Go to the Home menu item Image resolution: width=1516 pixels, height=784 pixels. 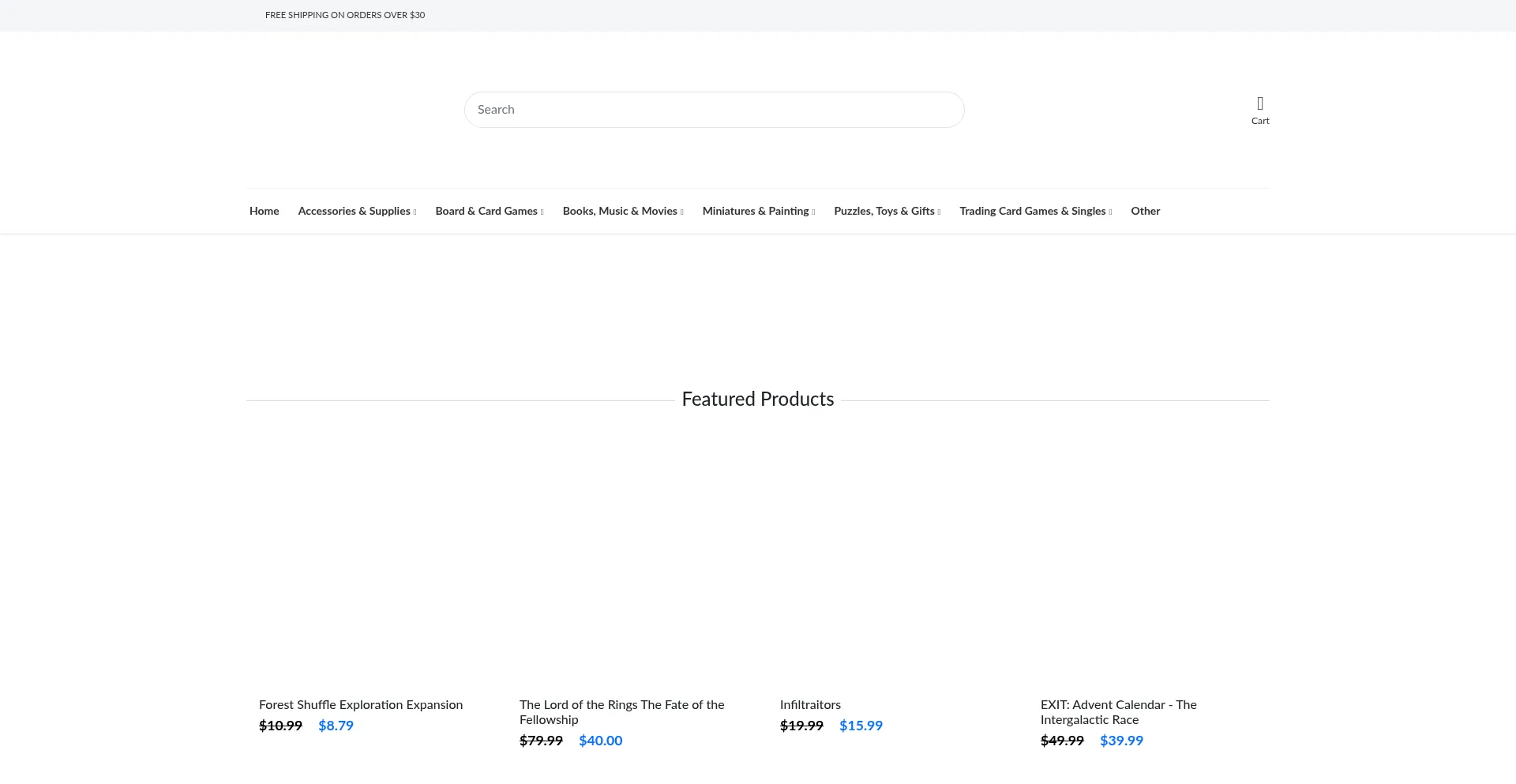(264, 211)
